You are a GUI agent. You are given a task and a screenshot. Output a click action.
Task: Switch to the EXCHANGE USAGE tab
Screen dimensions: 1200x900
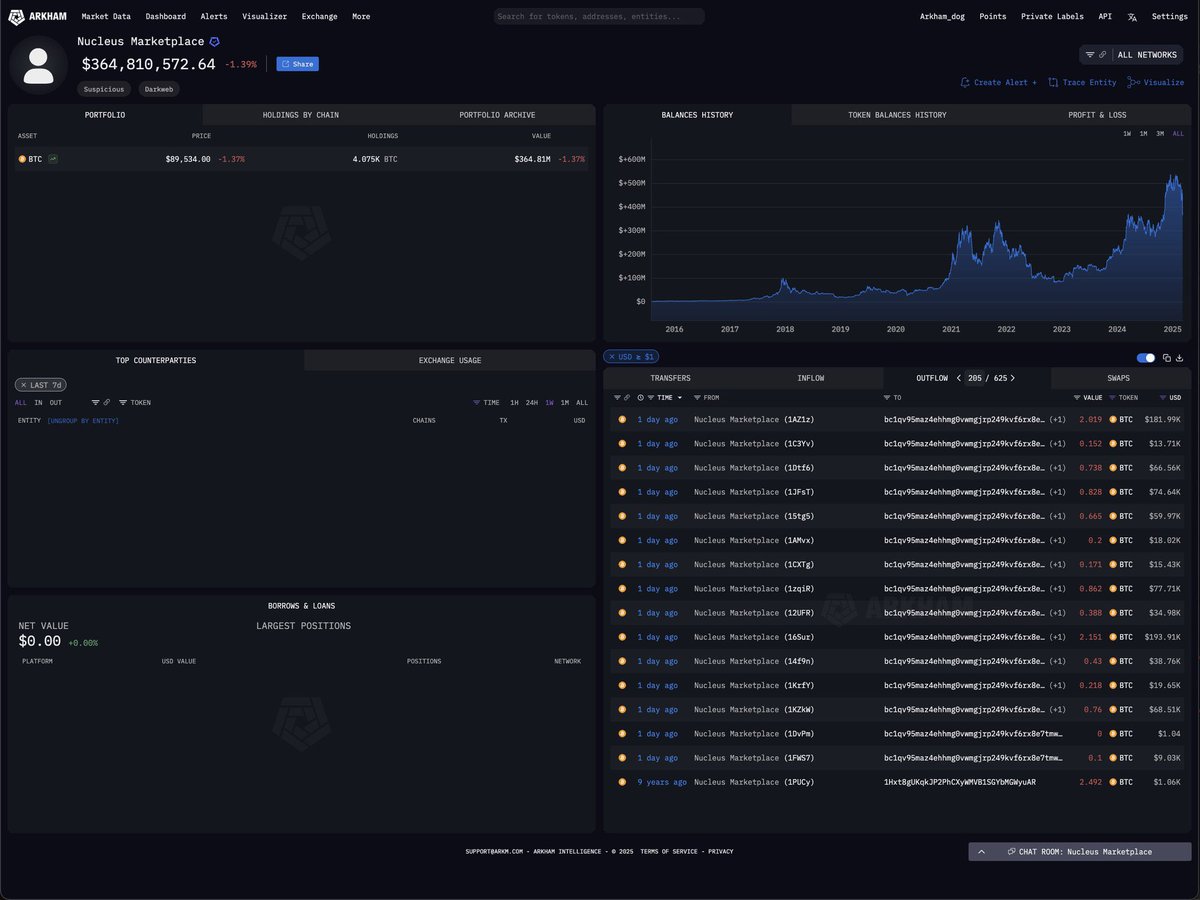pos(450,360)
